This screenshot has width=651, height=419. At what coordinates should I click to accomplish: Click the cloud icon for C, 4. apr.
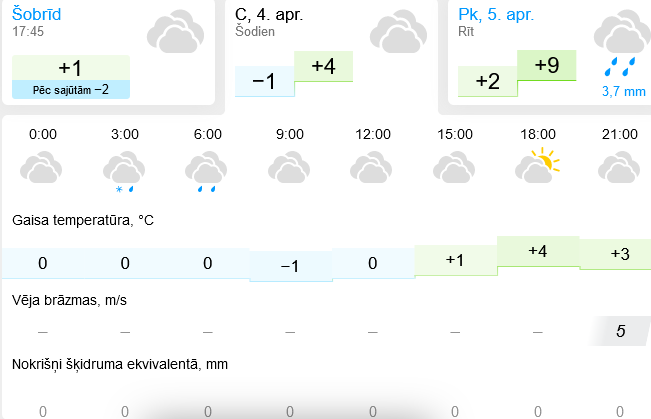(x=398, y=32)
